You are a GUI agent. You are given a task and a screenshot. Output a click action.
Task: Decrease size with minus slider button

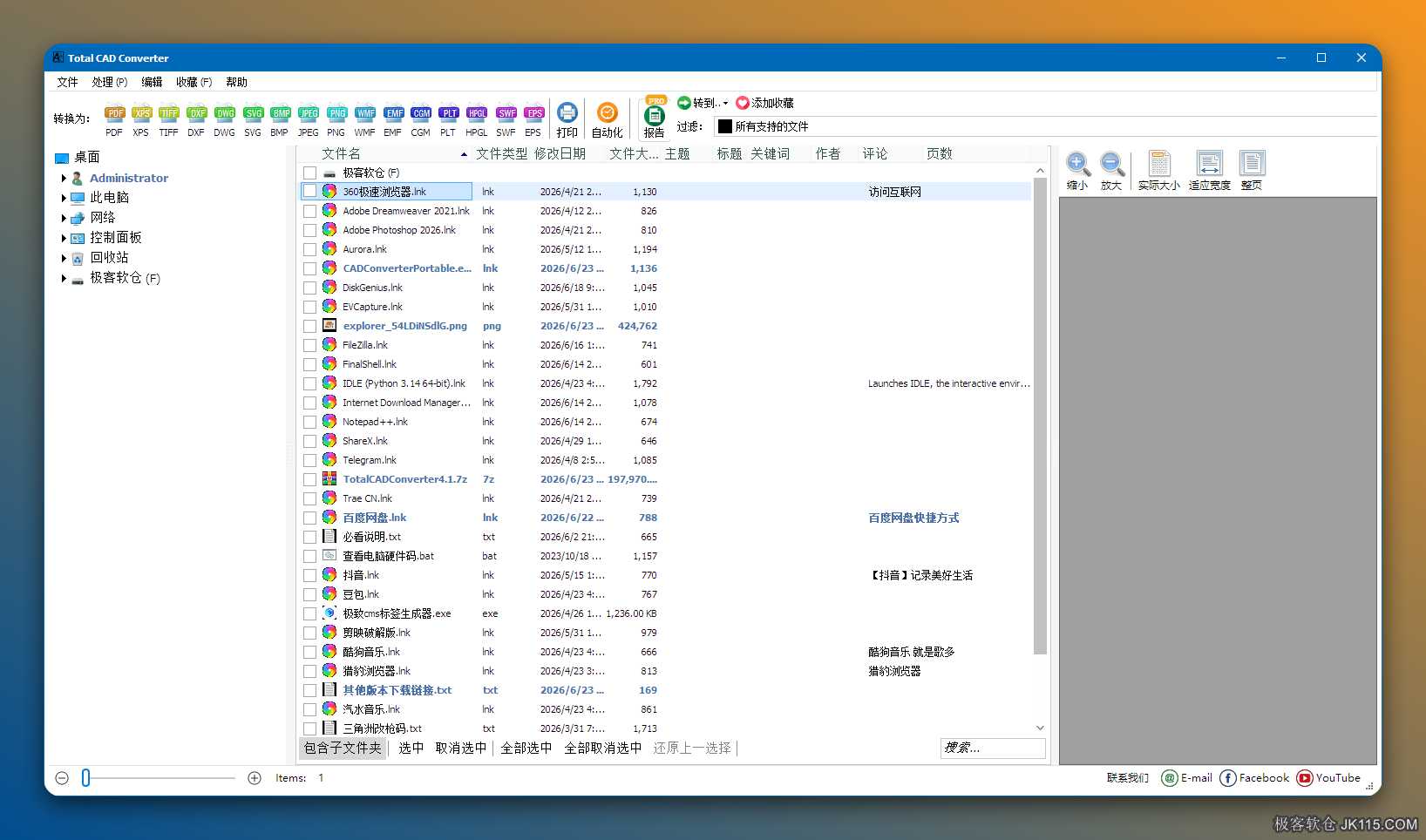[x=62, y=778]
